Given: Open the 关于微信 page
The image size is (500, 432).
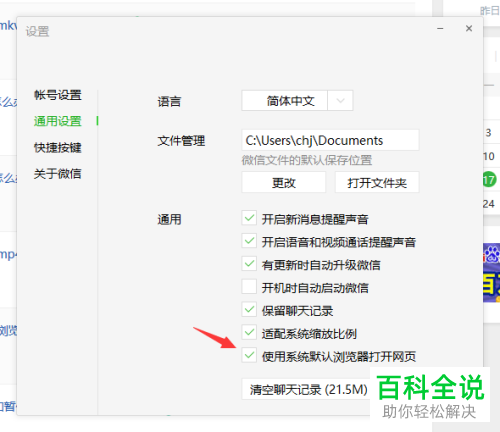Looking at the screenshot, I should pos(57,174).
